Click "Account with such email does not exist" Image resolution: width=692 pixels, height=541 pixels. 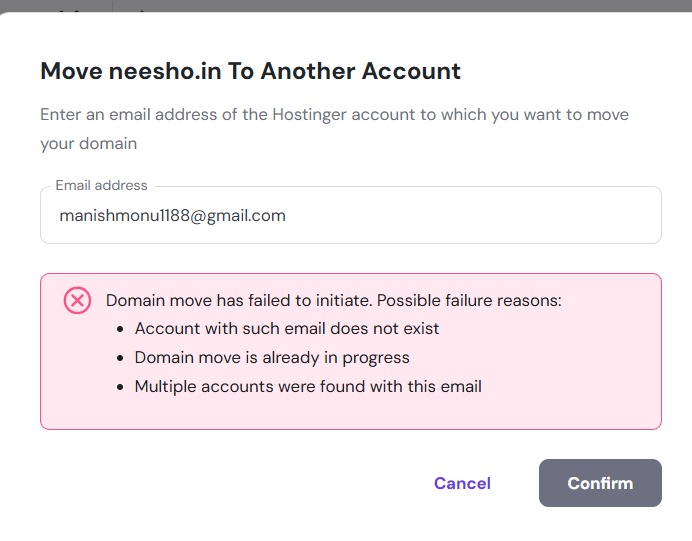point(287,328)
